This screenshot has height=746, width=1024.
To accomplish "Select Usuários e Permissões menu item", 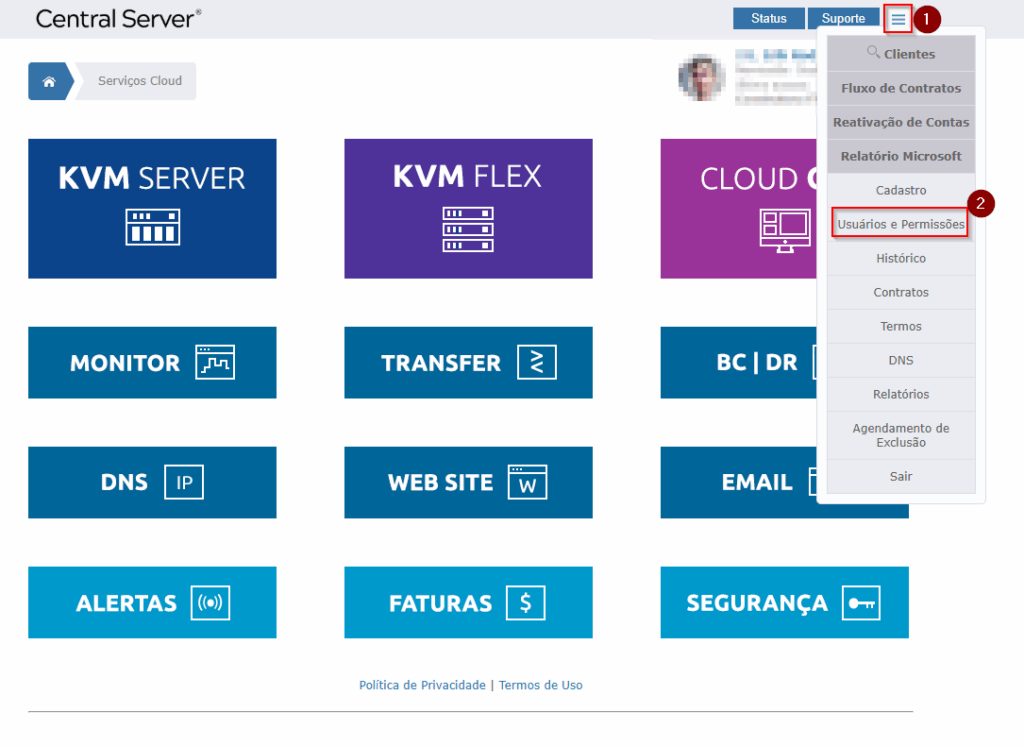I will pos(901,224).
